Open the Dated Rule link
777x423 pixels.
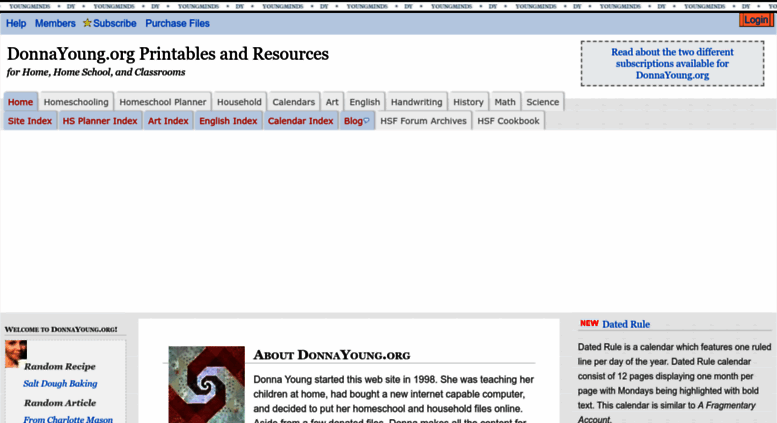(626, 324)
